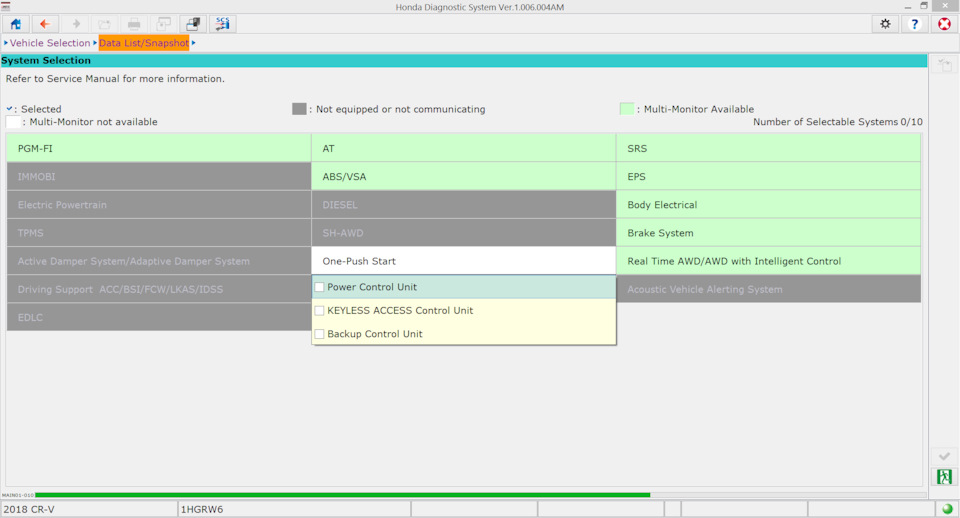Click the KEYLESS ACCESS Control Unit label
This screenshot has height=518, width=960.
(x=400, y=310)
